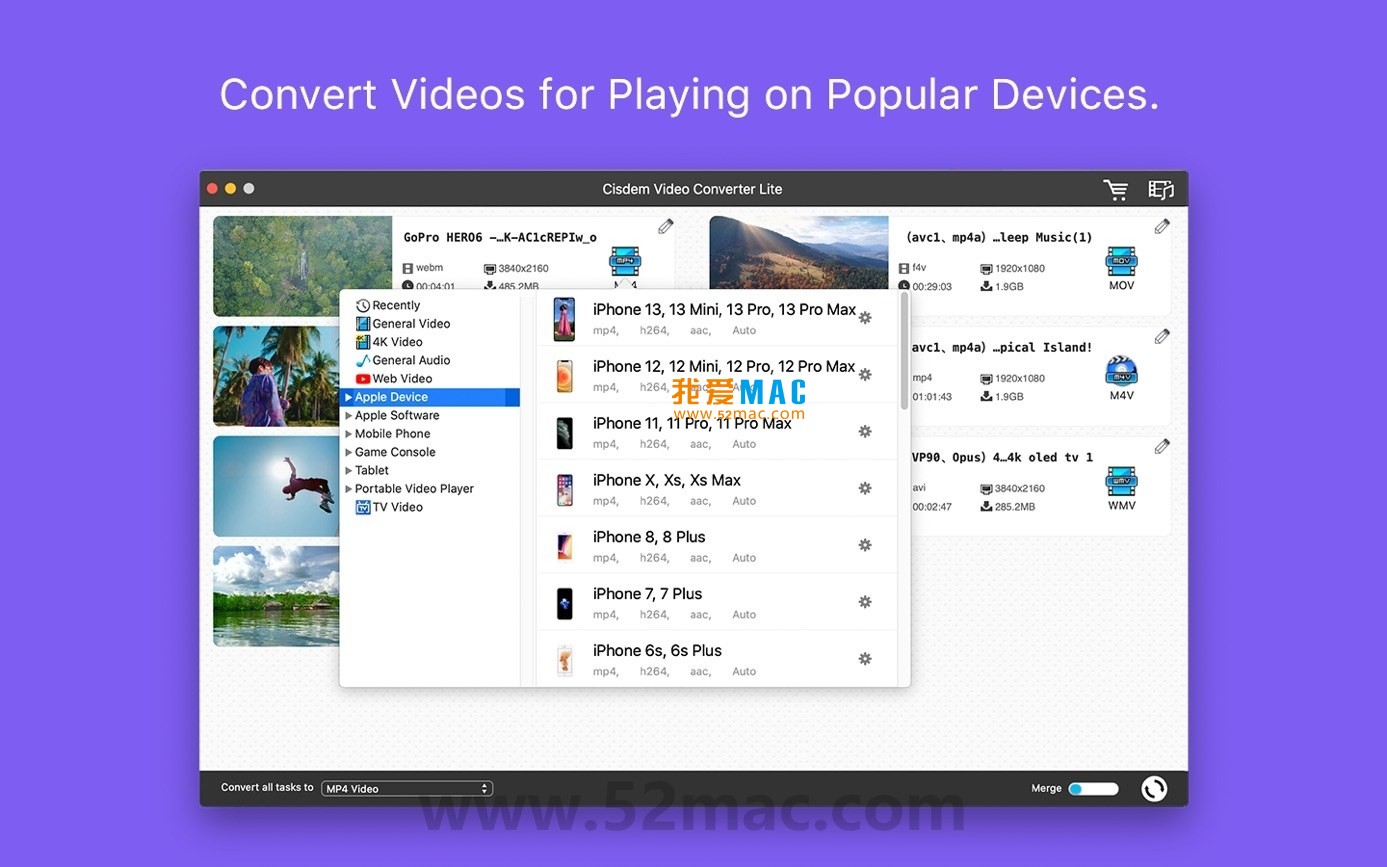This screenshot has height=867, width=1387.
Task: Open settings gear for iPhone 13 preset
Action: (865, 317)
